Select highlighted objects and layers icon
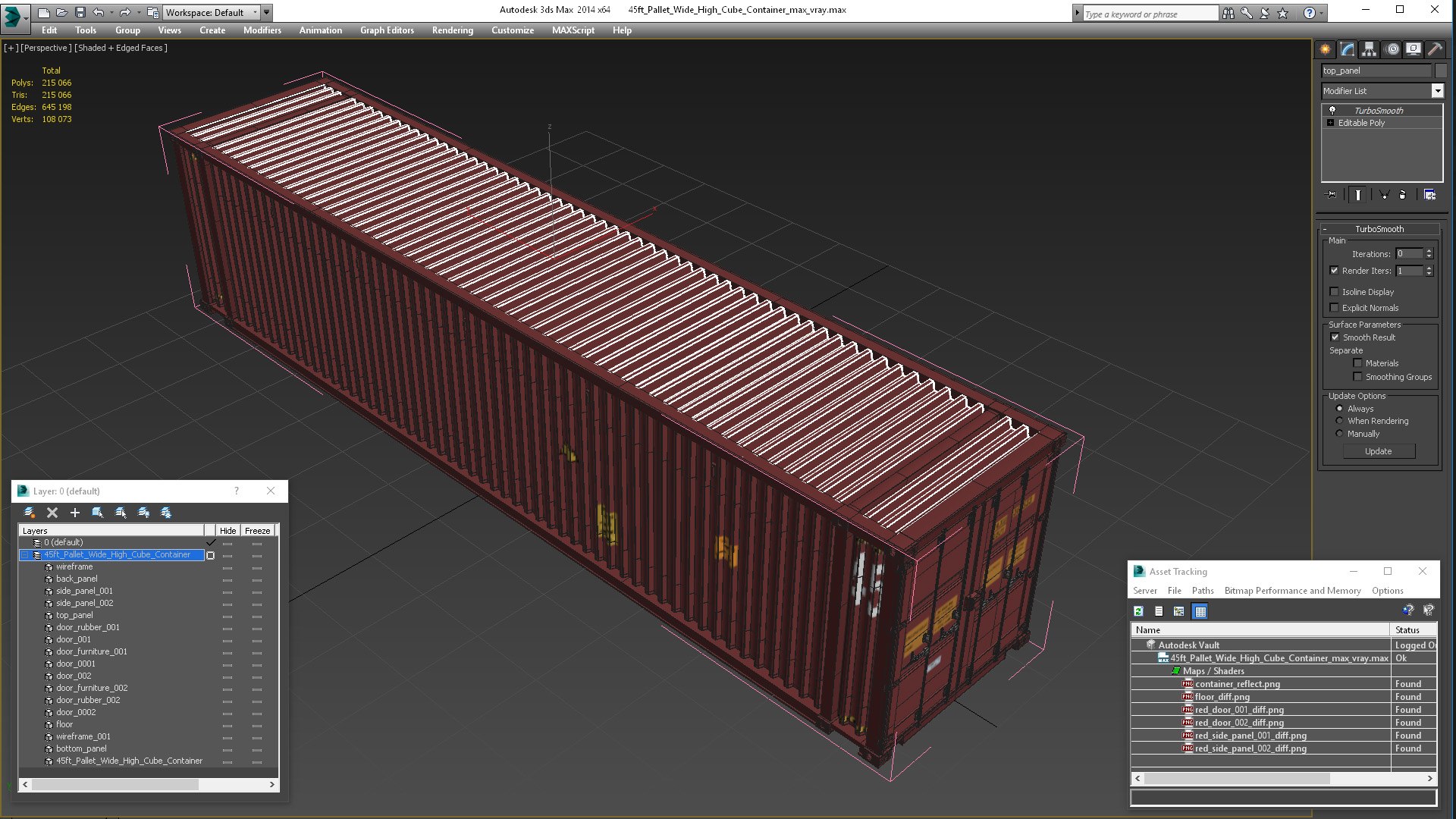The width and height of the screenshot is (1456, 819). click(x=98, y=513)
